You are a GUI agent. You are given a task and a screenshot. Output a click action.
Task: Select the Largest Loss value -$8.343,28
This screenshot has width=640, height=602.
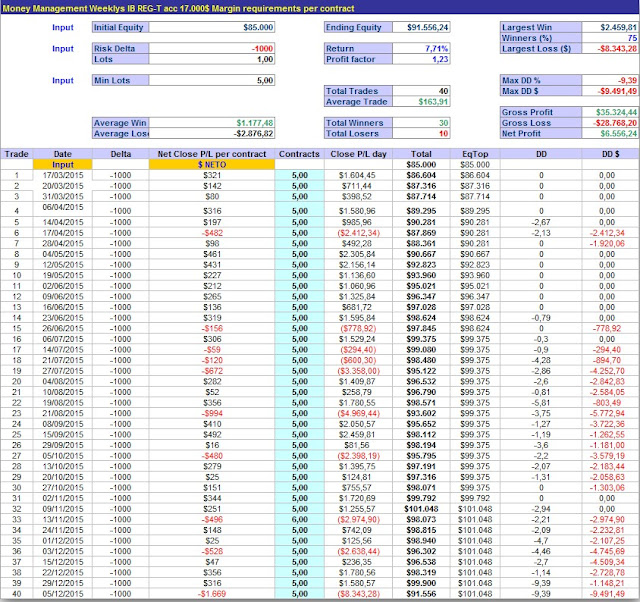[610, 49]
